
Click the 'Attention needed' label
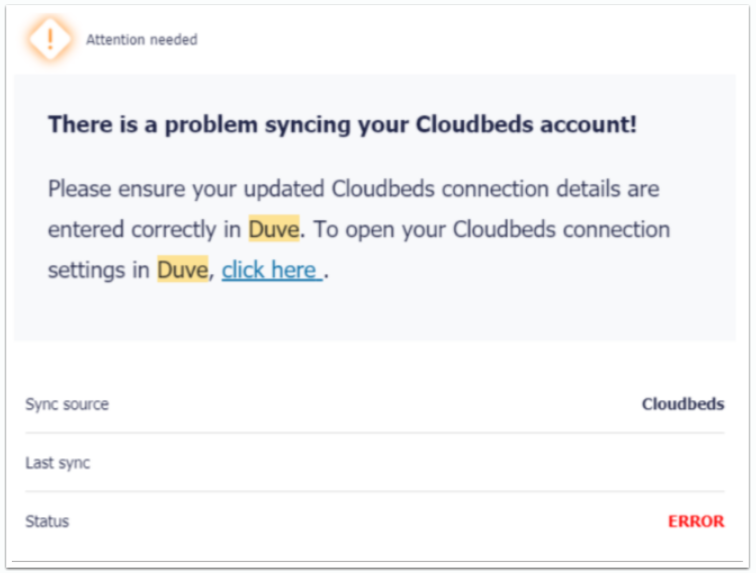tap(141, 40)
